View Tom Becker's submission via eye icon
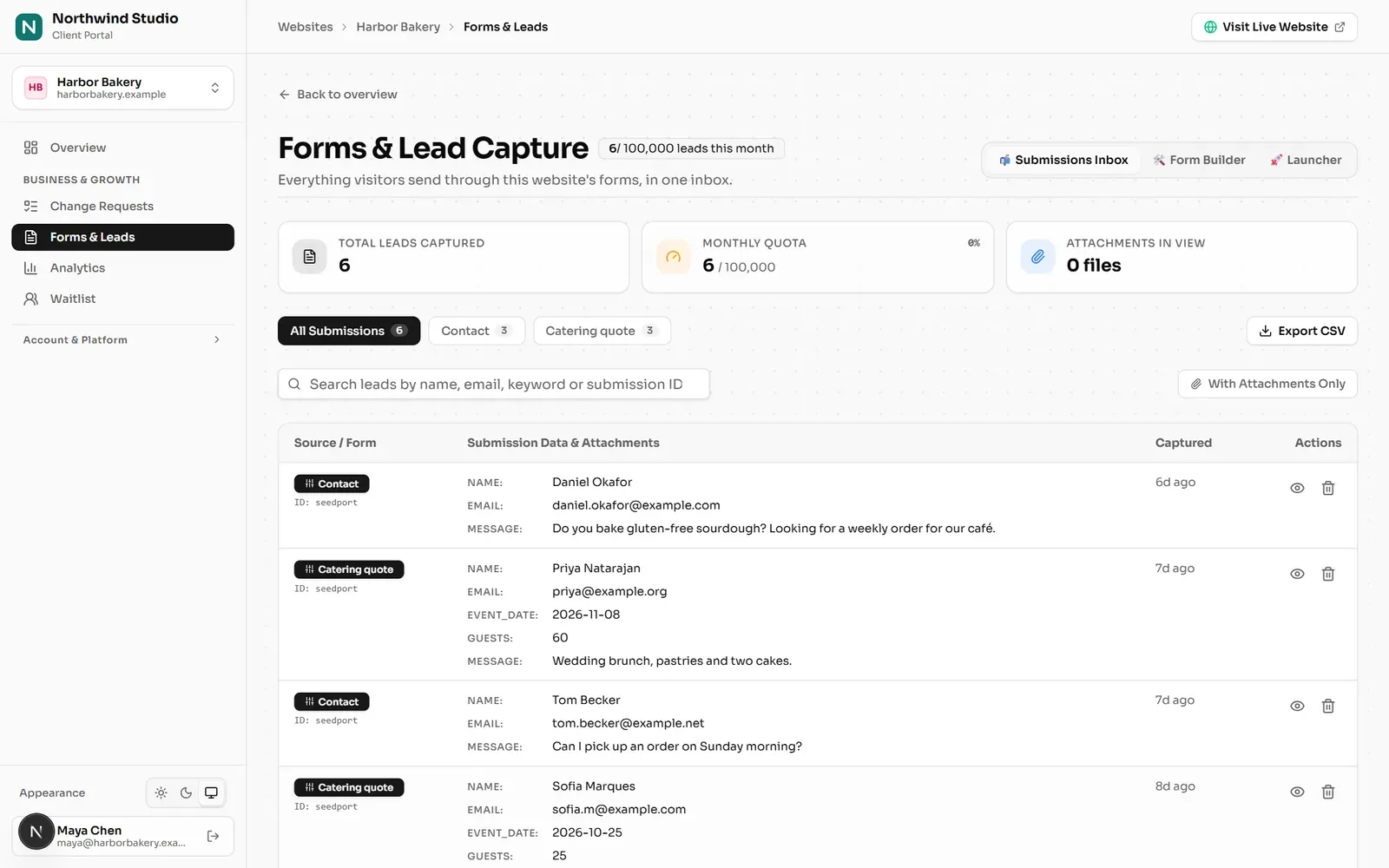1389x868 pixels. (x=1297, y=706)
